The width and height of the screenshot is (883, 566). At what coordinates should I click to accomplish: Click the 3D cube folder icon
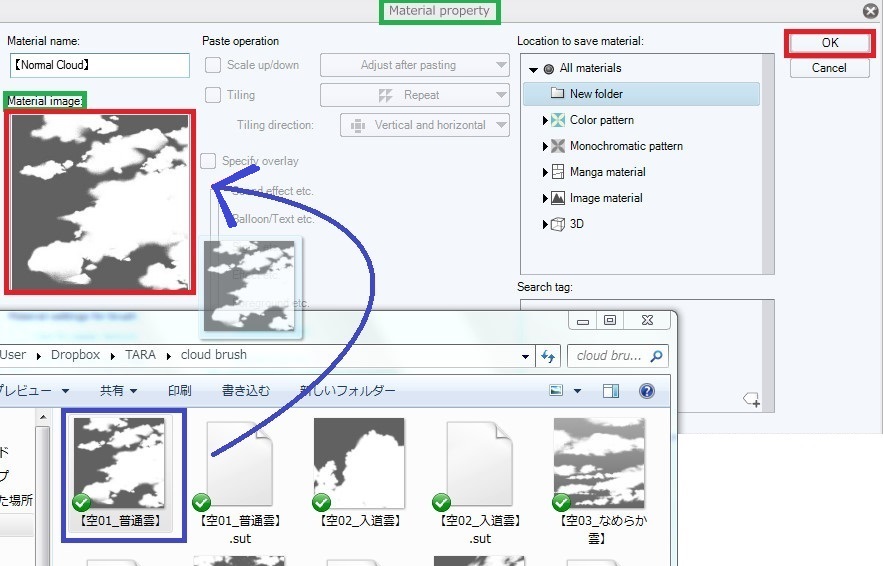tap(558, 224)
